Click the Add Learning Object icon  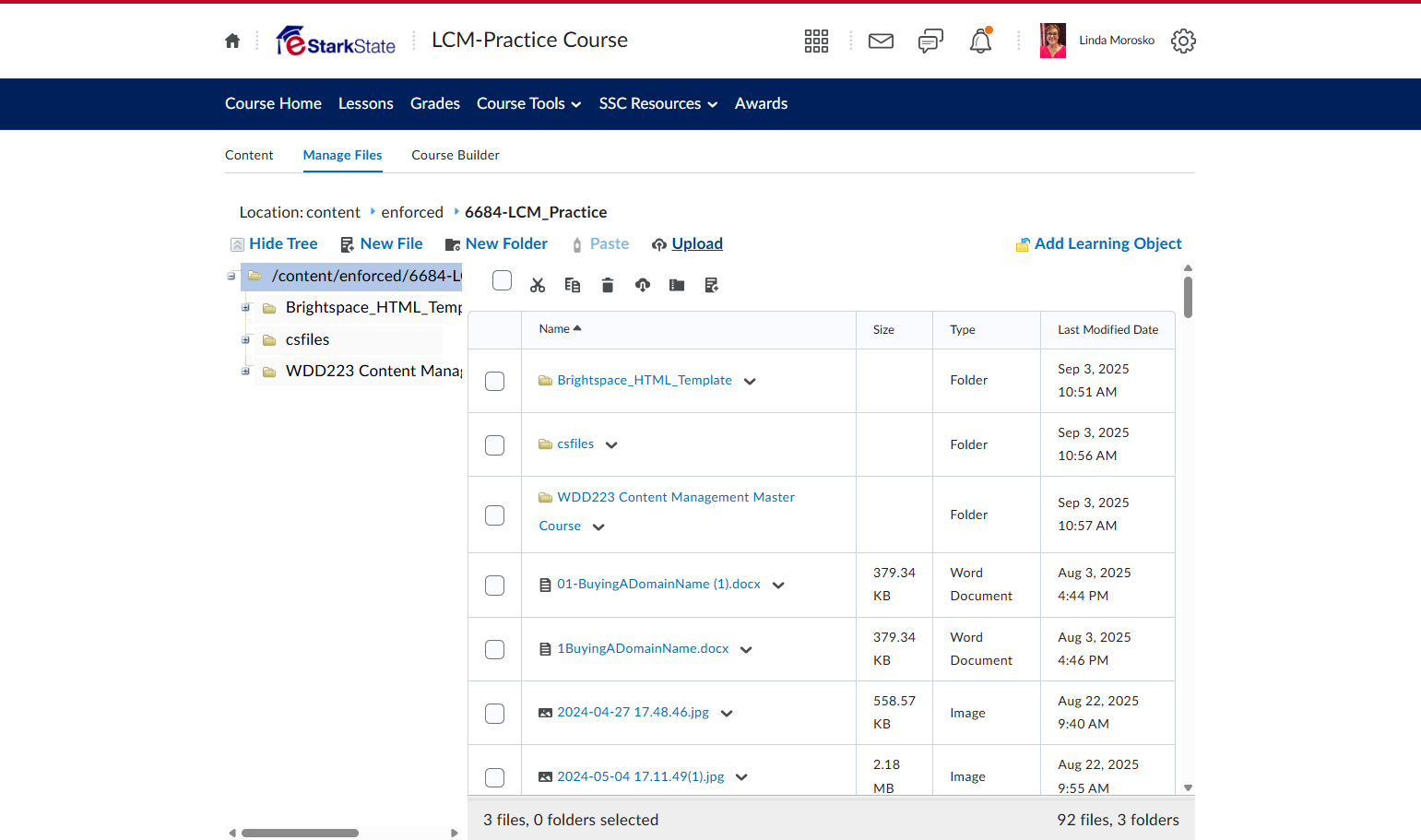click(1023, 244)
